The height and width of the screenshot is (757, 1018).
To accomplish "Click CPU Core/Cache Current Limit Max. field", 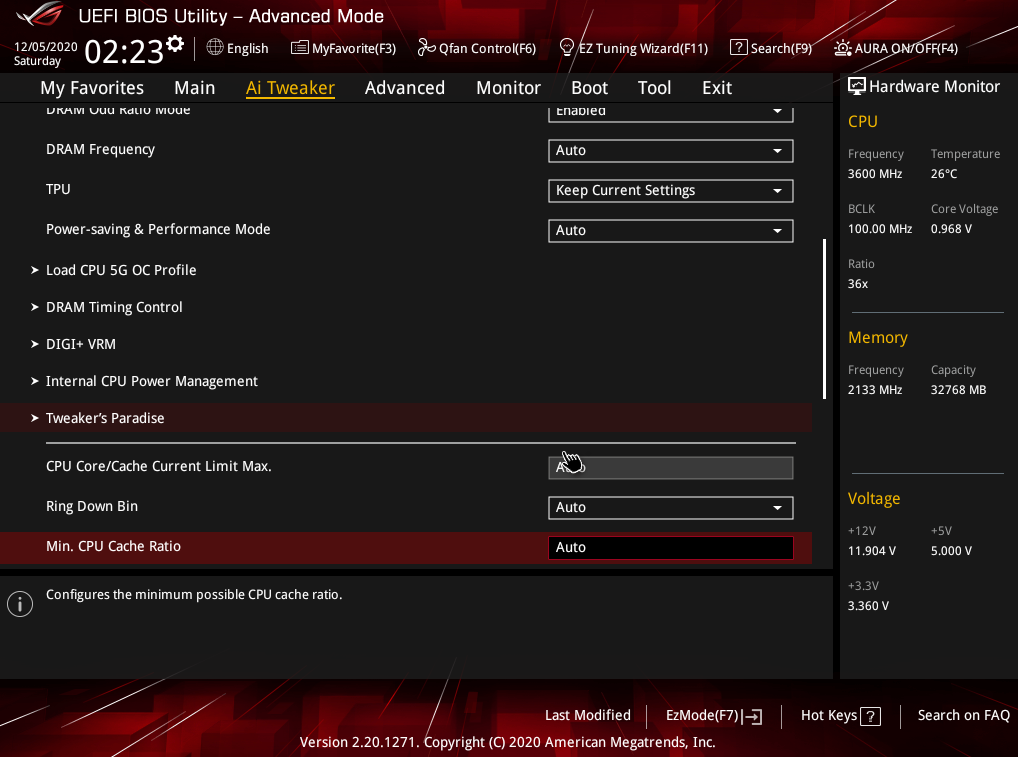I will tap(671, 467).
